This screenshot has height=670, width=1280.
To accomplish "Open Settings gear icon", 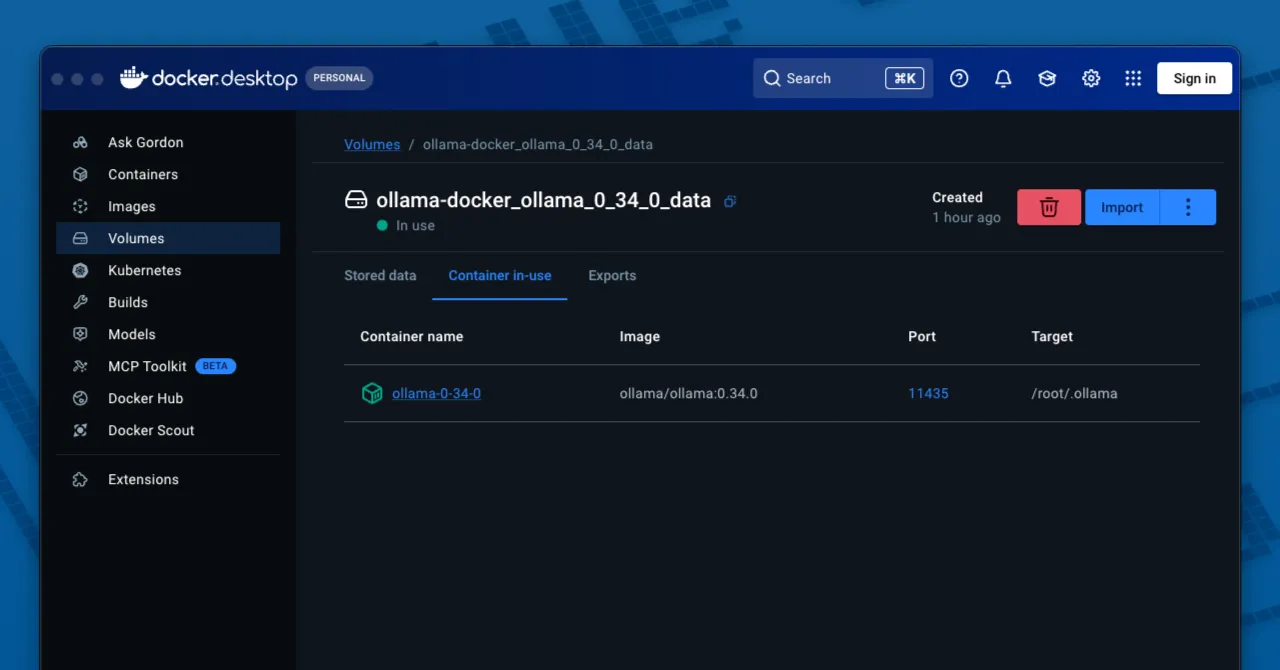I will (x=1091, y=78).
